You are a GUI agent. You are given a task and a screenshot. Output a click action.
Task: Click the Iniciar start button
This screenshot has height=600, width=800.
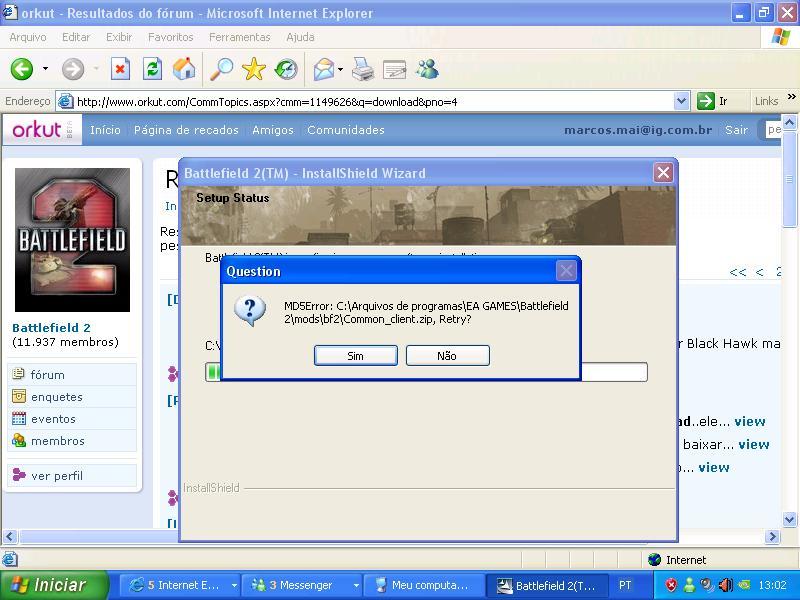55,585
